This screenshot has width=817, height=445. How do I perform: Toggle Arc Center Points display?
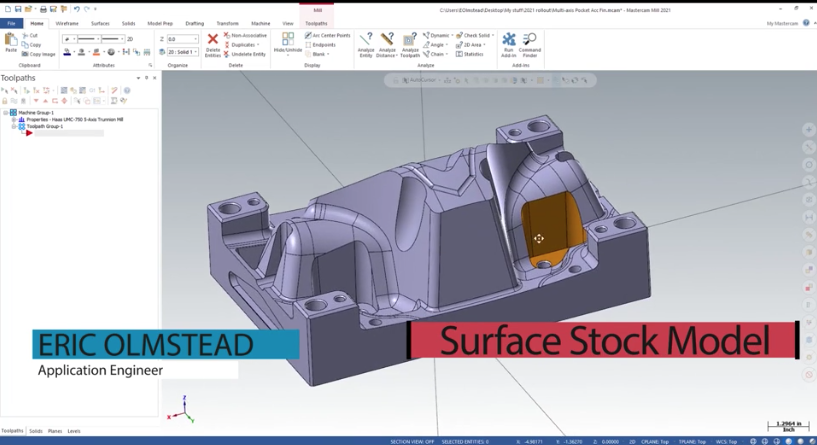[327, 35]
